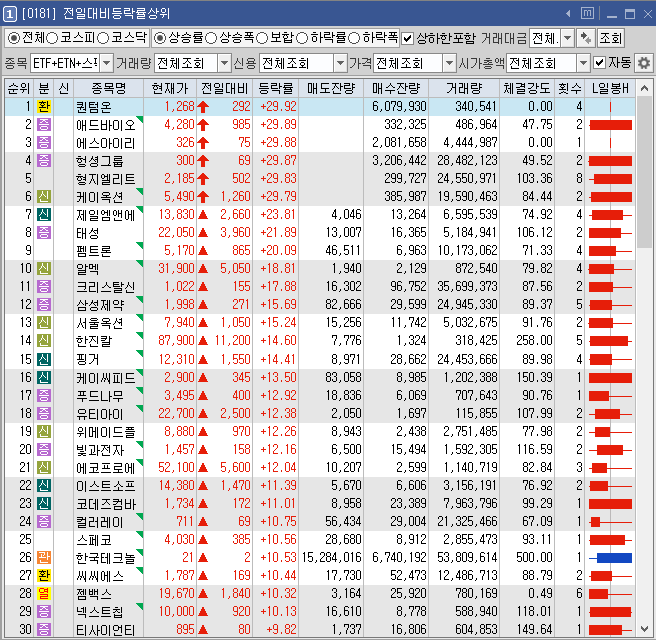Viewport: 656px width, 640px height.
Task: Select the 이스트소프 stock name
Action: click(x=105, y=486)
